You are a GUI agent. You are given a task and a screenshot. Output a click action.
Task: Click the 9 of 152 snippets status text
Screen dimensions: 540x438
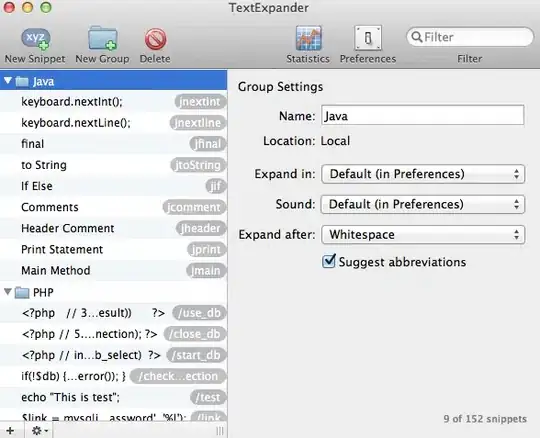click(x=485, y=419)
